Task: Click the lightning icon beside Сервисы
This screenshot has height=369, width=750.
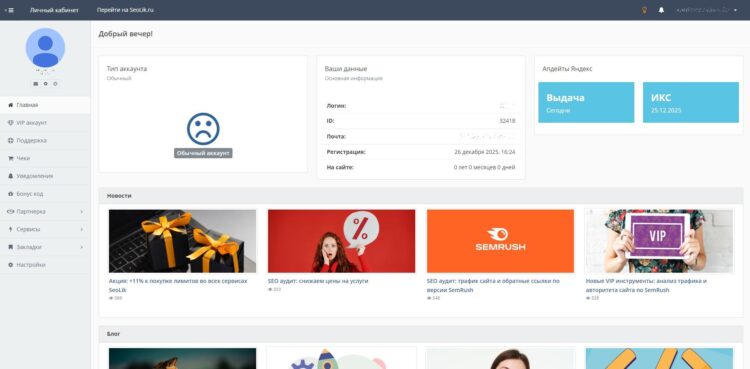Action: point(11,229)
